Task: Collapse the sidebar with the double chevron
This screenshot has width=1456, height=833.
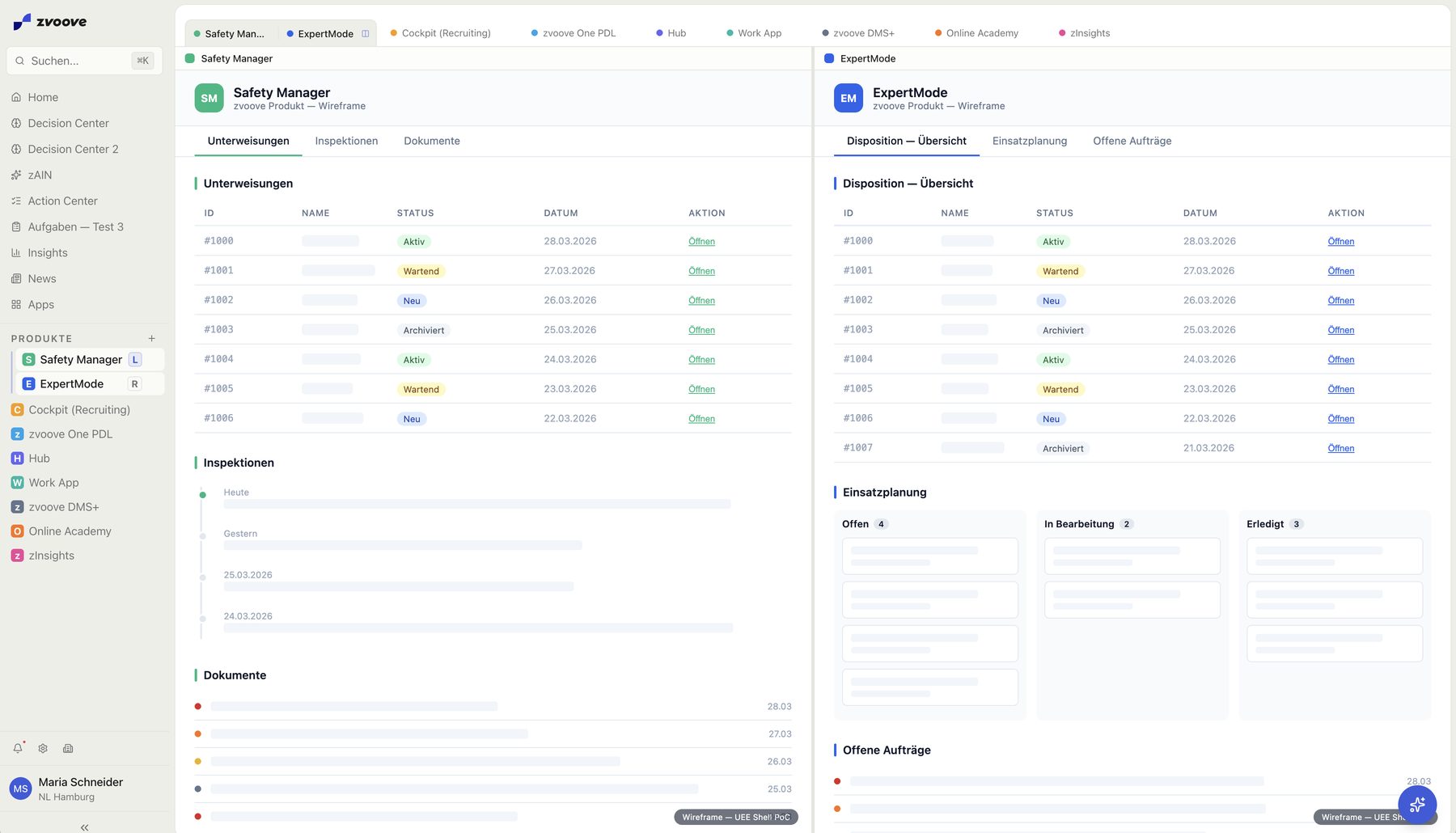Action: pyautogui.click(x=84, y=827)
